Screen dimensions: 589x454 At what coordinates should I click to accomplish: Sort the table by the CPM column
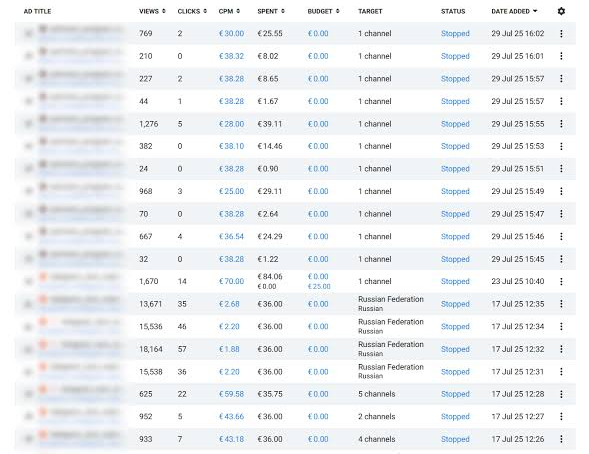pyautogui.click(x=229, y=11)
